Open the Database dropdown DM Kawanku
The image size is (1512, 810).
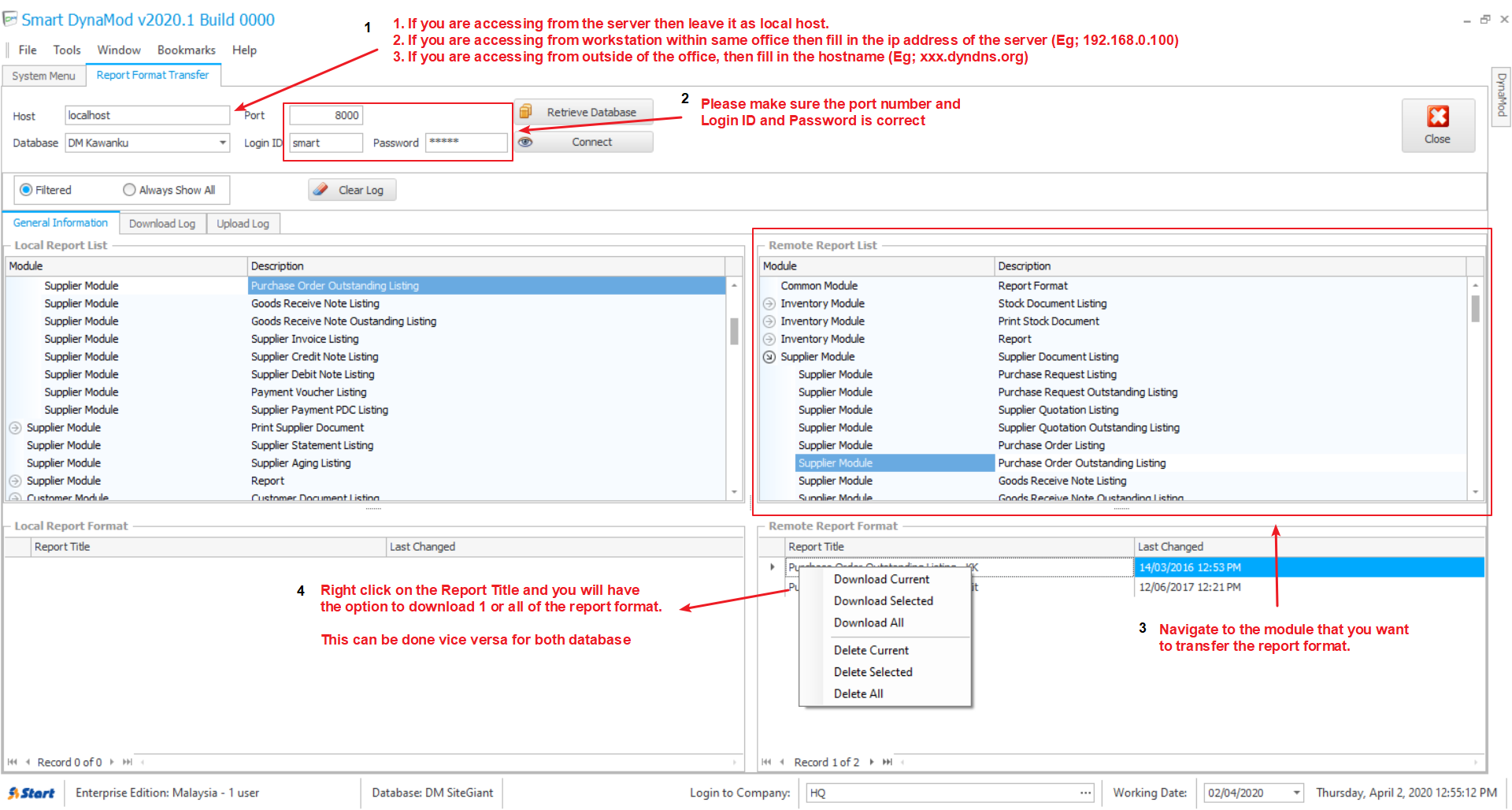click(223, 143)
